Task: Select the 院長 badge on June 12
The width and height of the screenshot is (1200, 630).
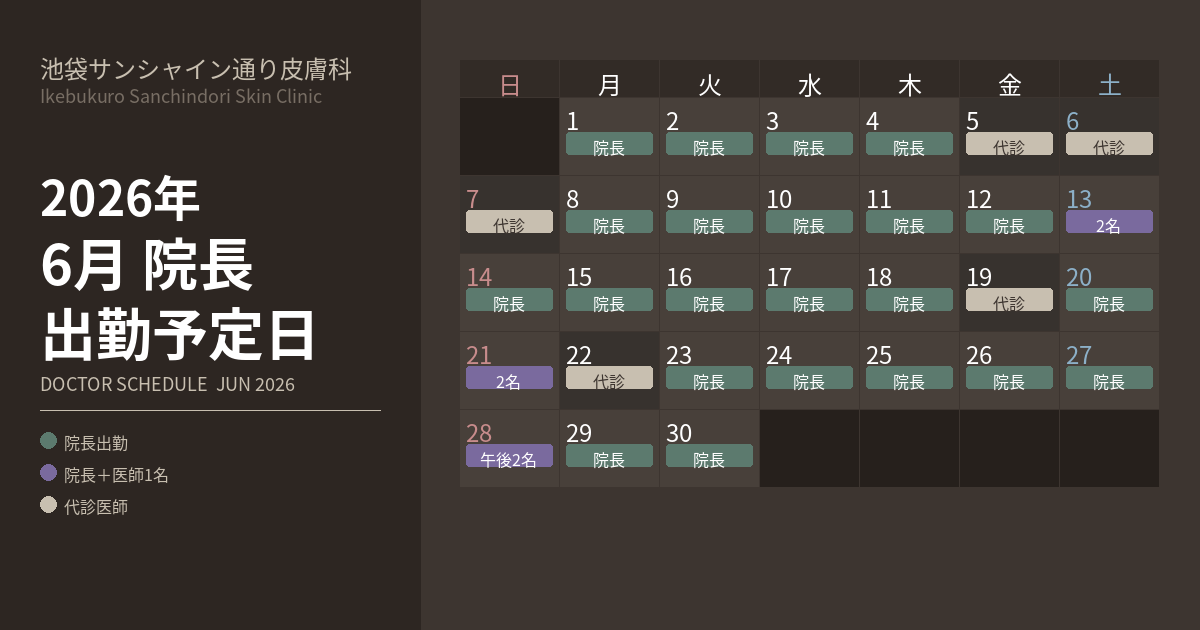Action: click(1009, 222)
